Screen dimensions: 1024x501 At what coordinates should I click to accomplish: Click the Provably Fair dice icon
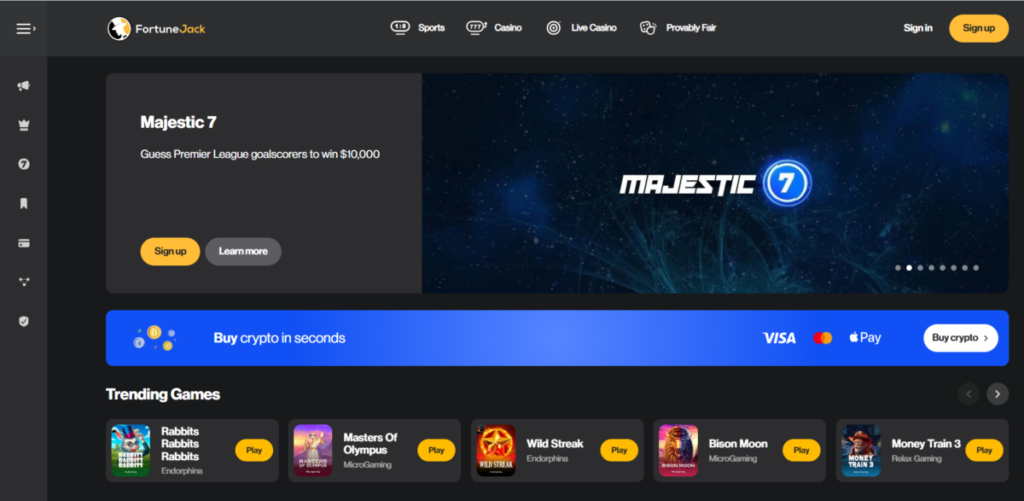coord(648,28)
